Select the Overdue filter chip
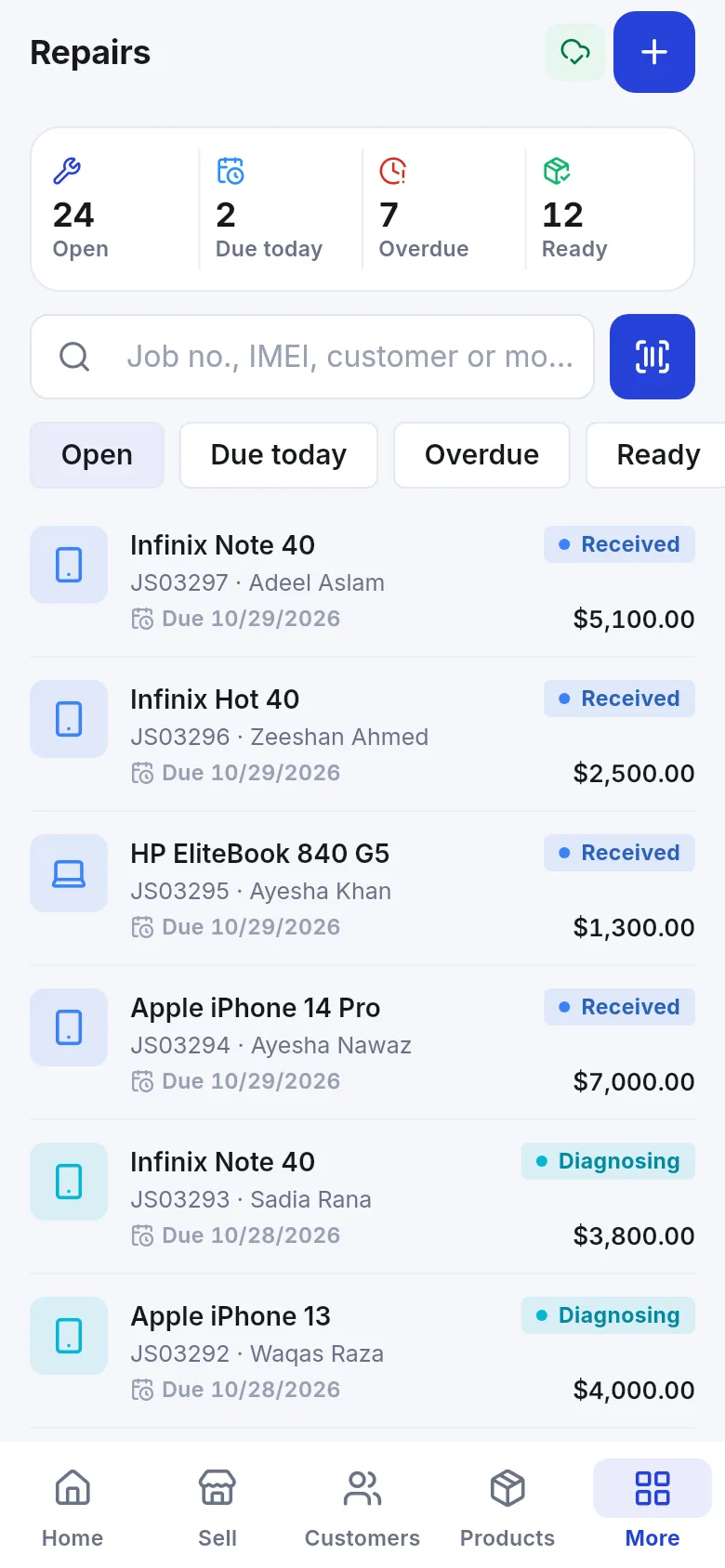This screenshot has height=1568, width=725. pos(481,455)
